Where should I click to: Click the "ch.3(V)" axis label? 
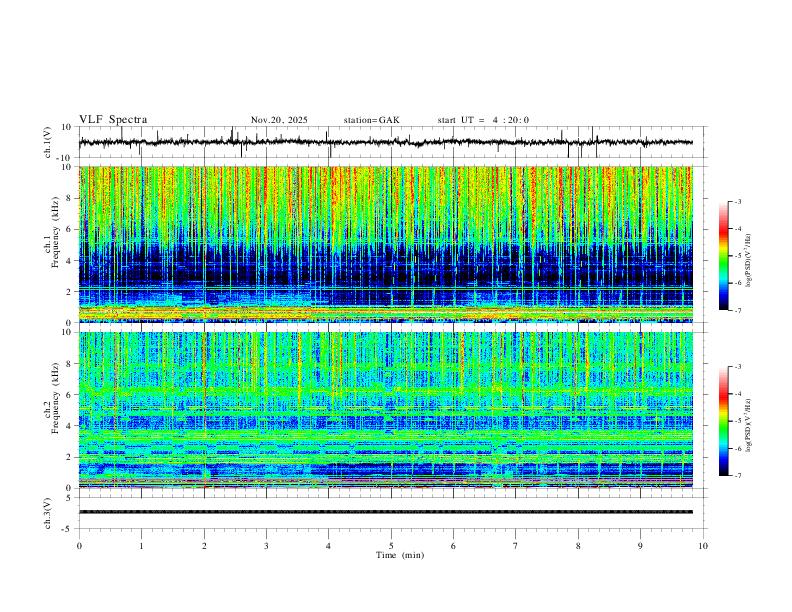48,513
